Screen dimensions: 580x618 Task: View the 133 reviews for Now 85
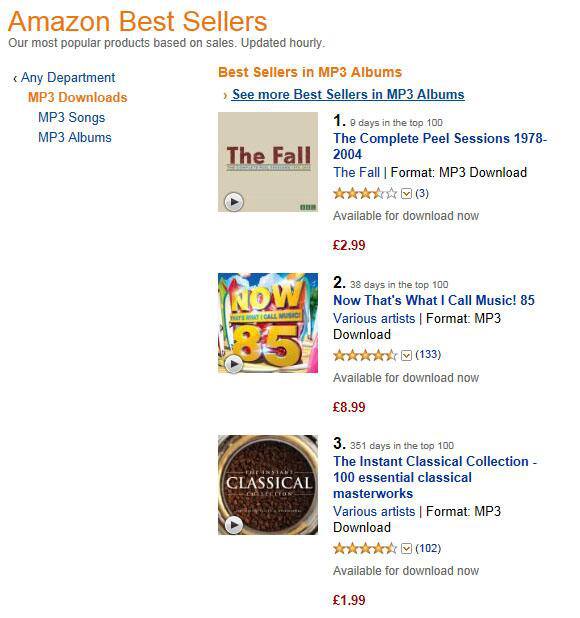[x=428, y=354]
